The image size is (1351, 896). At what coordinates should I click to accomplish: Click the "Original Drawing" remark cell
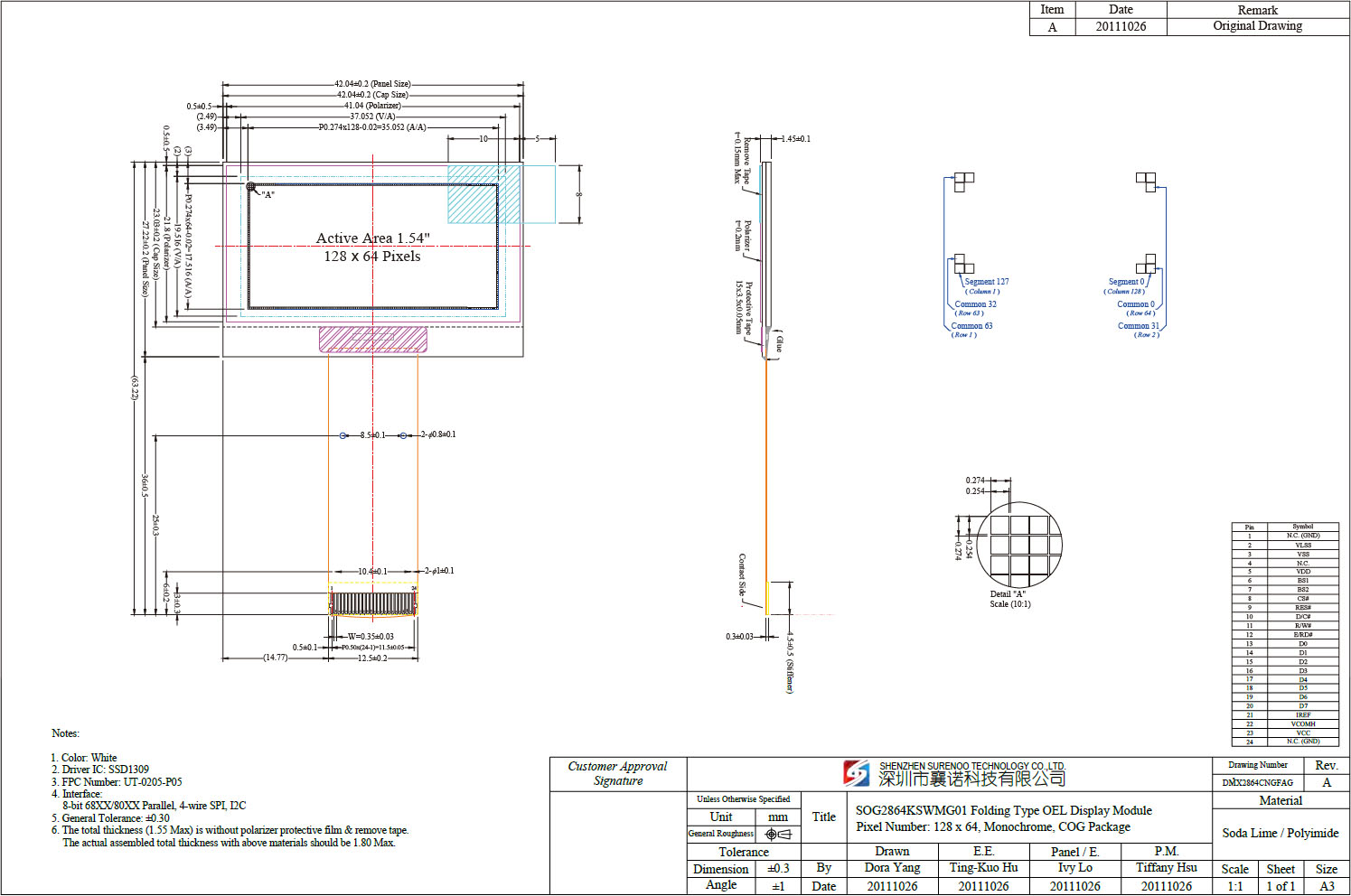point(1257,26)
